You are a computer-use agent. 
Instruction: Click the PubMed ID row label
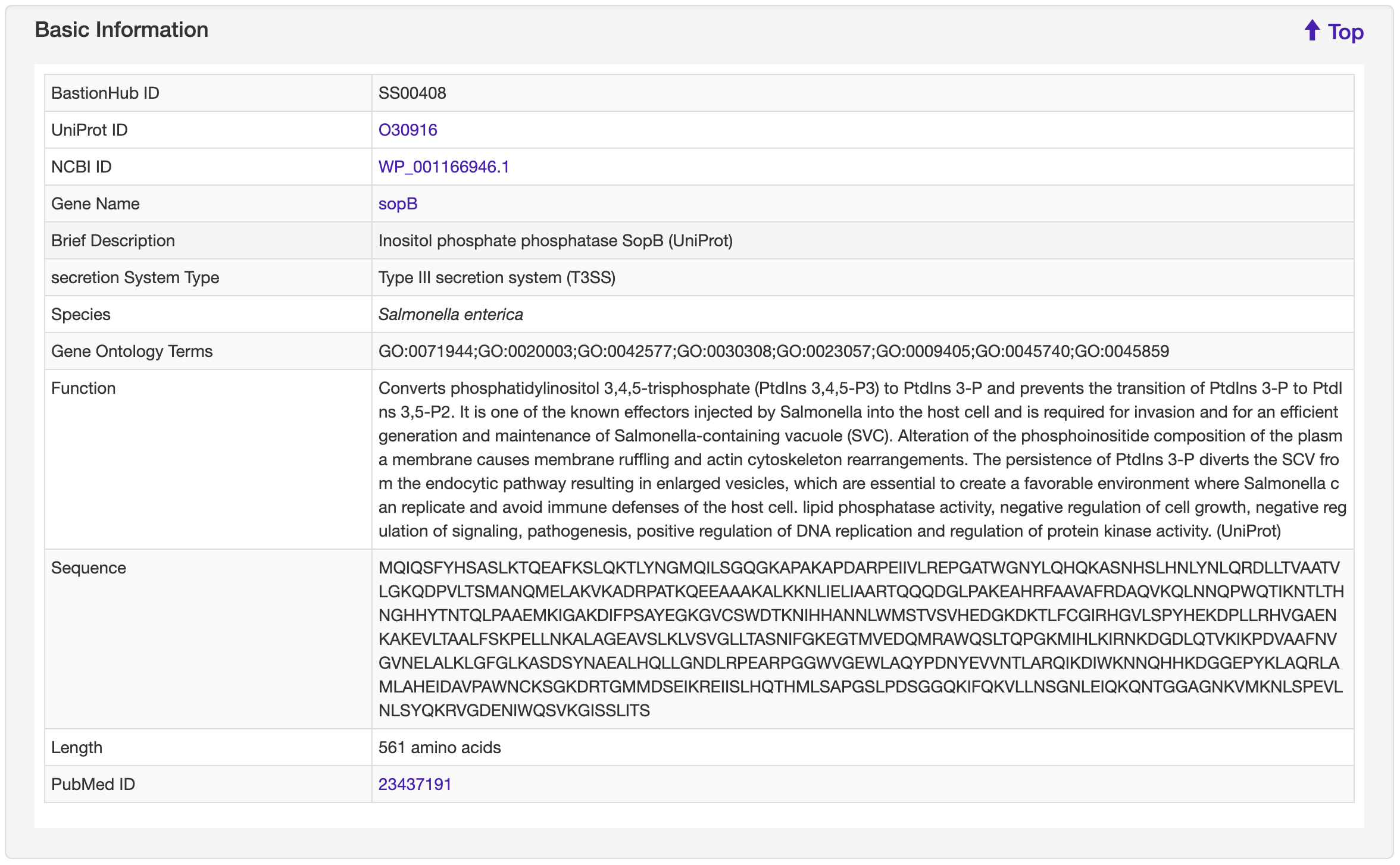click(93, 784)
